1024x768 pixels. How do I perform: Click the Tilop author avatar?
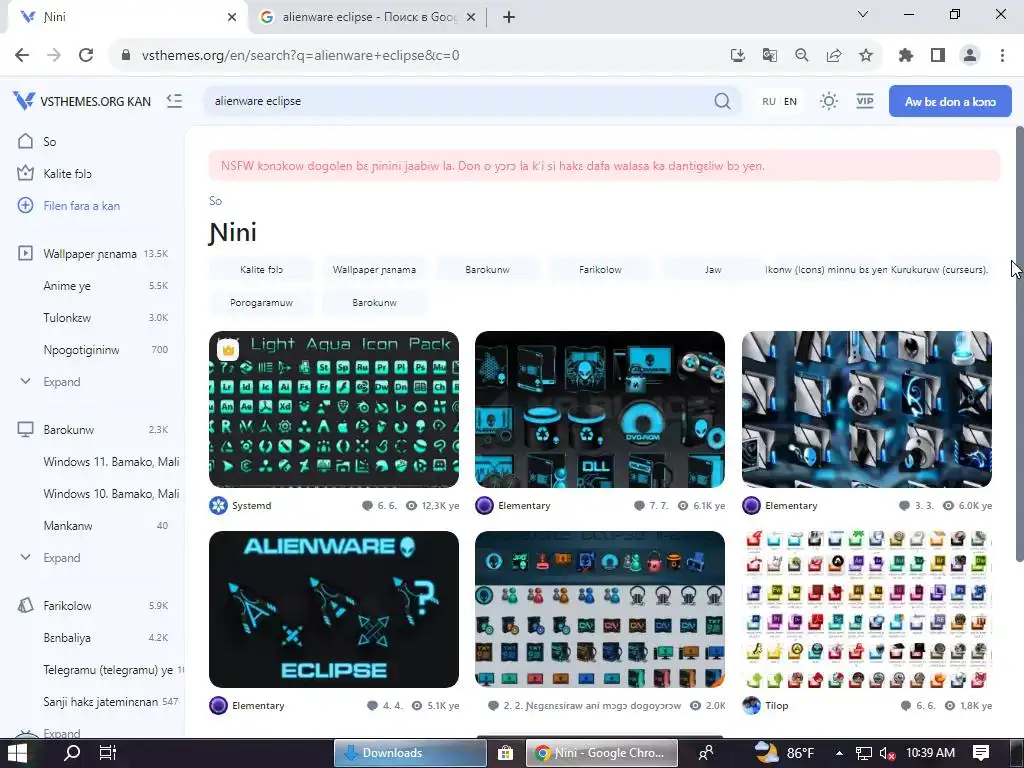(751, 705)
